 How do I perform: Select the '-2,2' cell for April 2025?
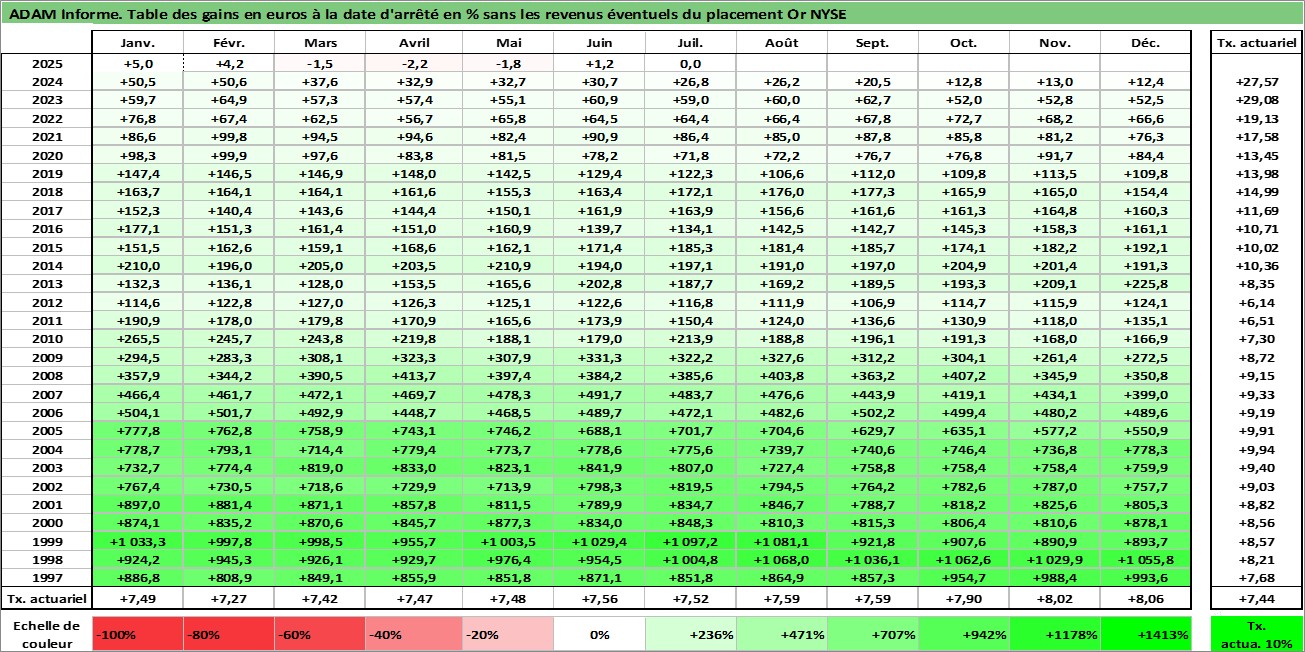click(413, 64)
